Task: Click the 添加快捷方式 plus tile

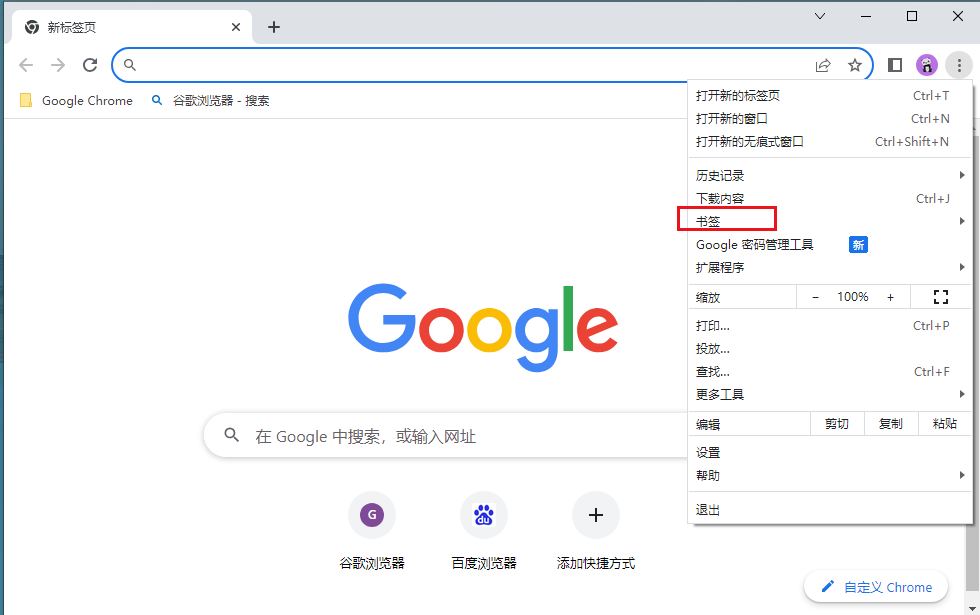Action: [596, 531]
